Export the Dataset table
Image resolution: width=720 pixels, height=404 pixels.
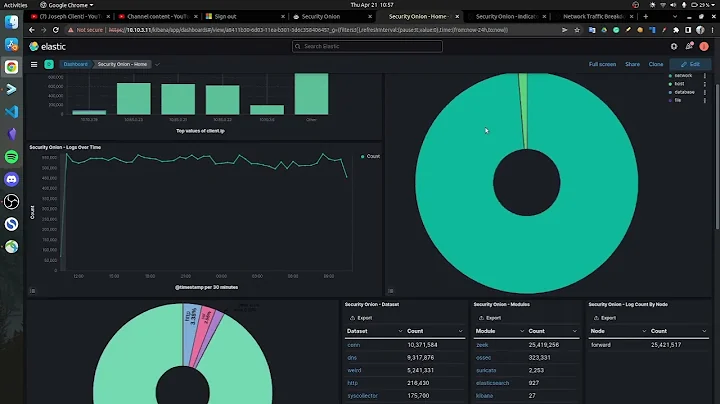[x=361, y=318]
